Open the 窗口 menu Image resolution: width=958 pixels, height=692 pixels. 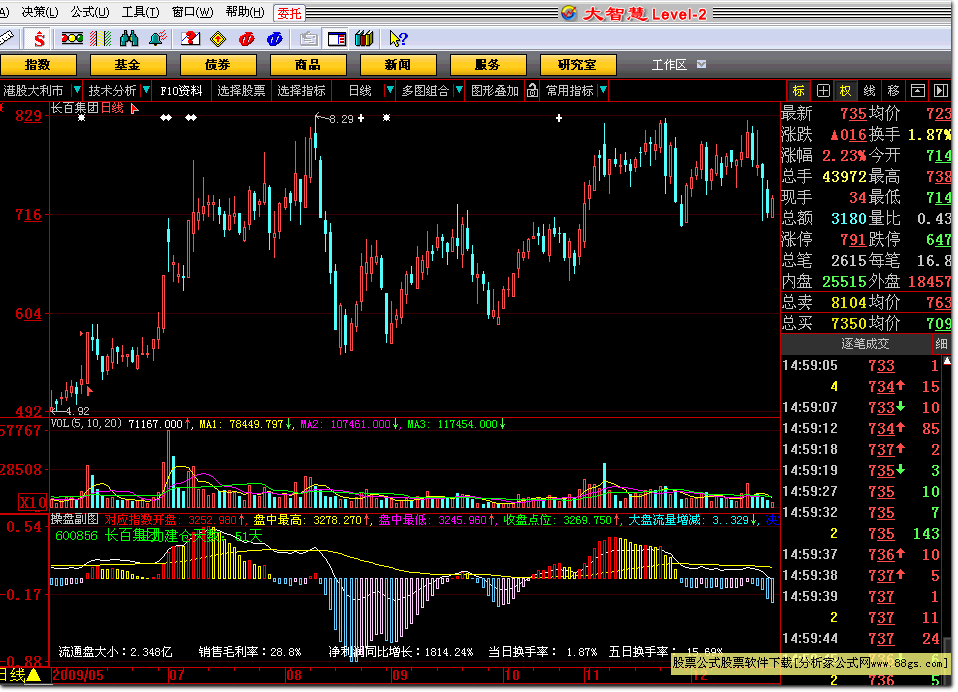pos(192,12)
